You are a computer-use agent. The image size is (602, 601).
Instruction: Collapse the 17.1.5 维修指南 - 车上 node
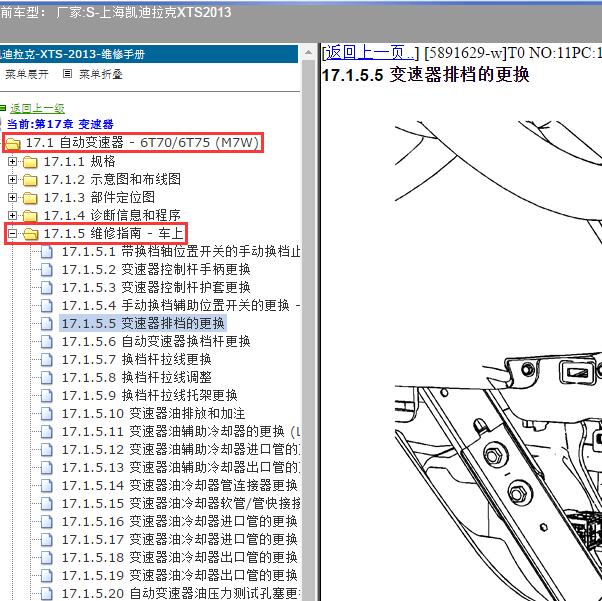click(12, 233)
